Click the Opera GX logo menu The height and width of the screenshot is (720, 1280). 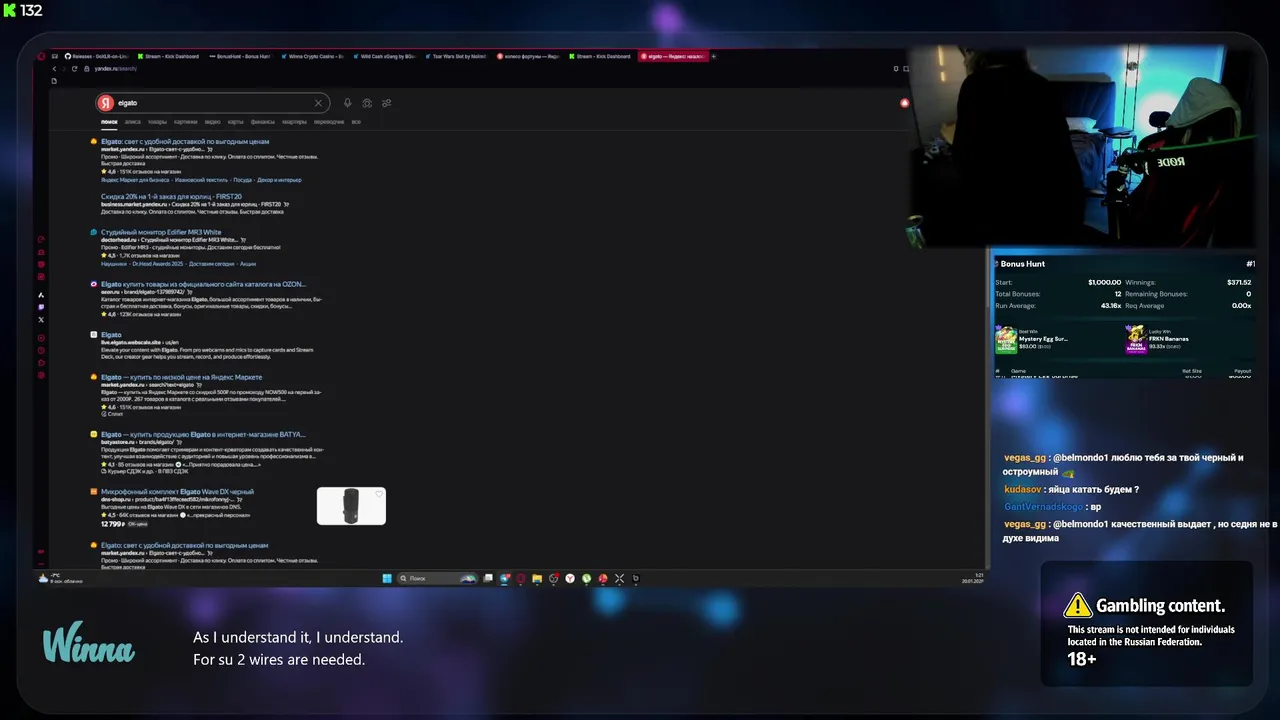click(41, 56)
